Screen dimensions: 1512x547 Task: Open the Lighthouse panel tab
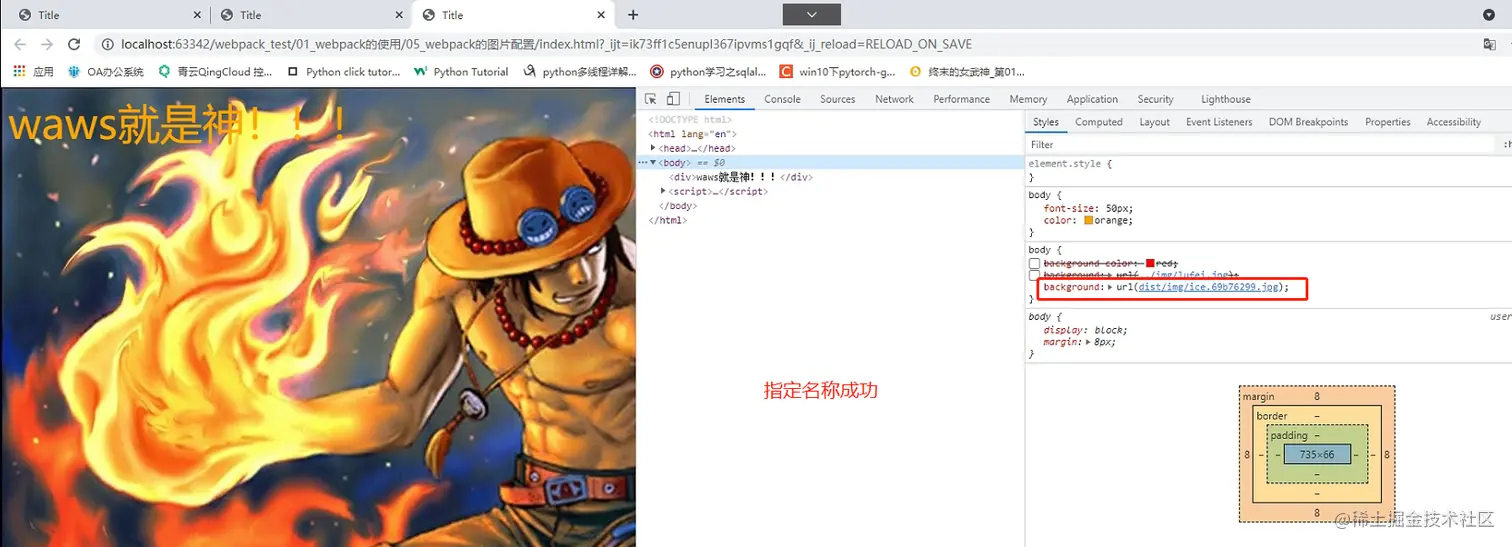[x=1225, y=99]
